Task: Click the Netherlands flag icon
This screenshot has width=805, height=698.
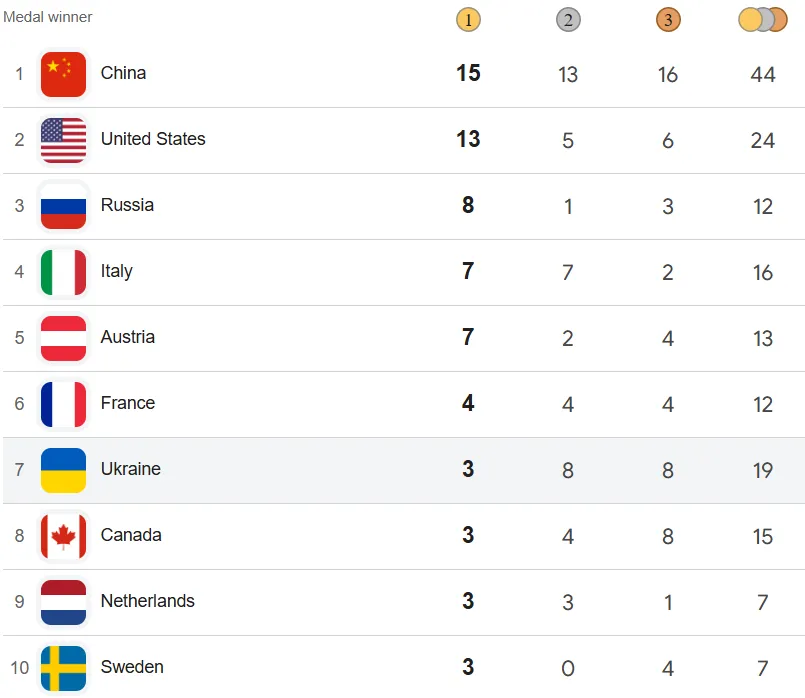Action: click(63, 602)
